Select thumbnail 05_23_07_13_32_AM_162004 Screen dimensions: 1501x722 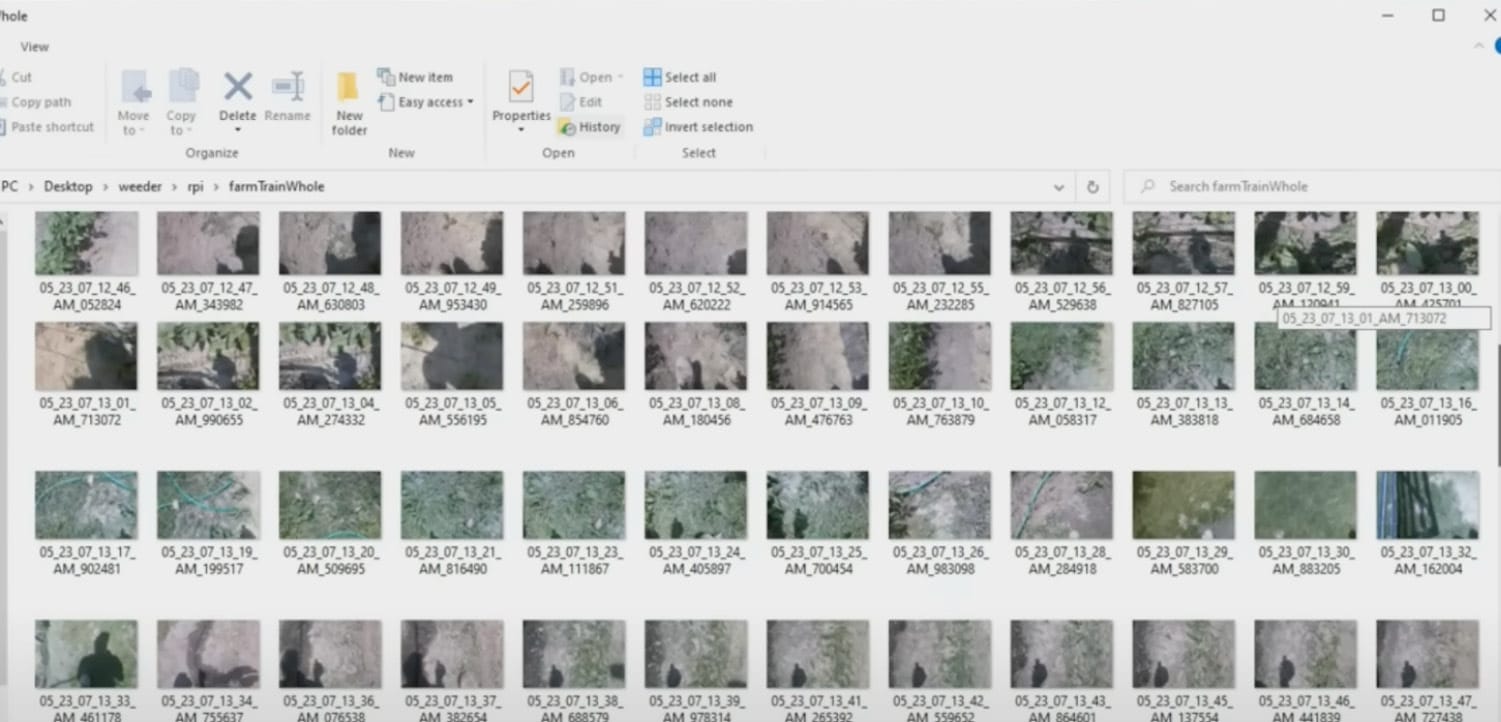(x=1427, y=506)
